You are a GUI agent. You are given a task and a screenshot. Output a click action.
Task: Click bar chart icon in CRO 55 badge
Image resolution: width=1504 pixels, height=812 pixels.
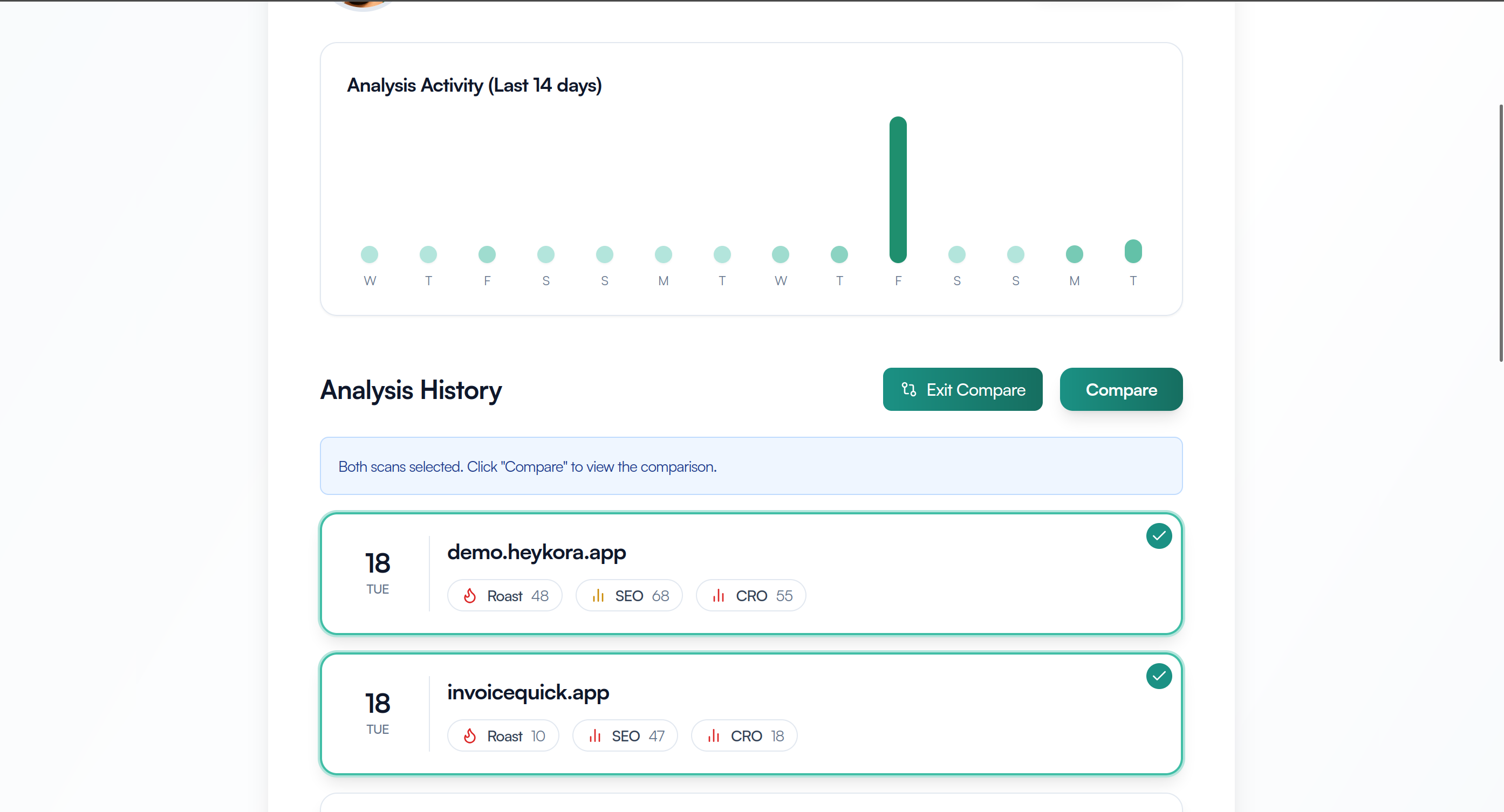tap(718, 595)
